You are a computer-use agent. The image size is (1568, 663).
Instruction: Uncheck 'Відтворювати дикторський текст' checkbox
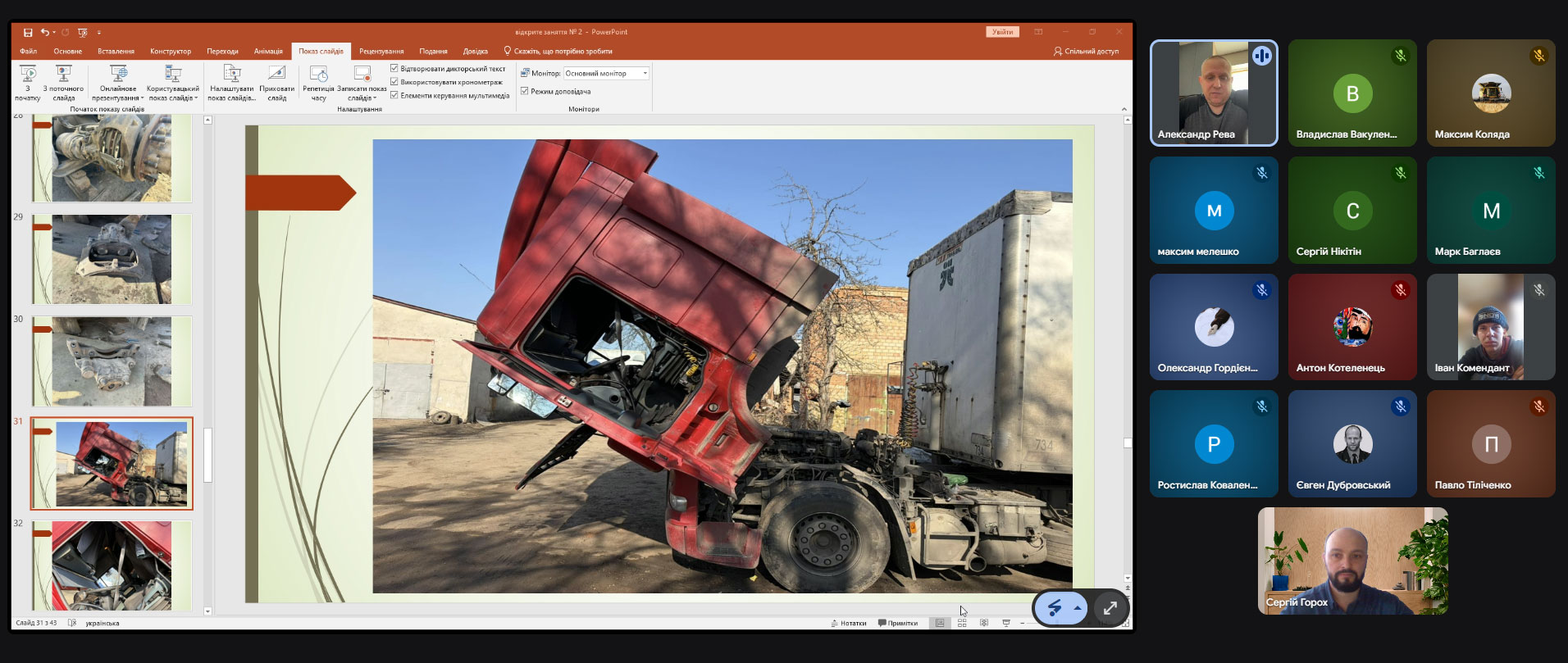click(394, 69)
